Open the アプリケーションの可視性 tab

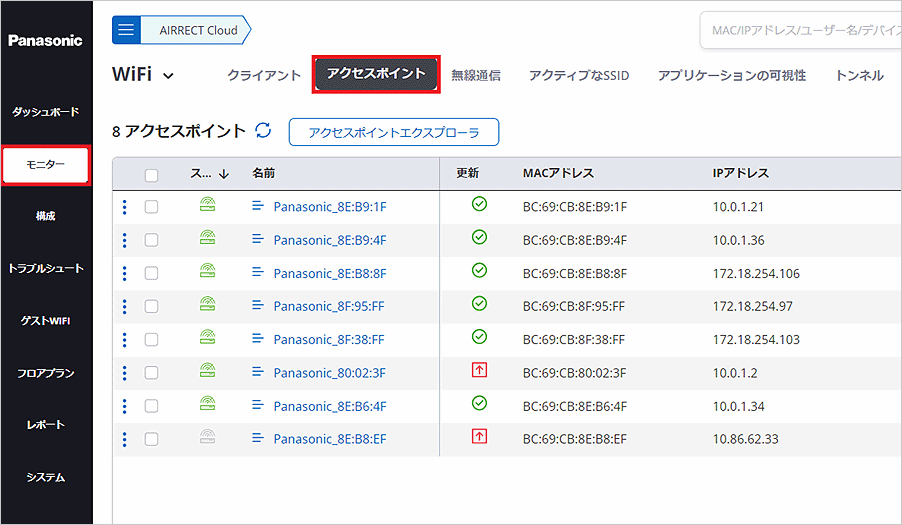click(x=732, y=75)
